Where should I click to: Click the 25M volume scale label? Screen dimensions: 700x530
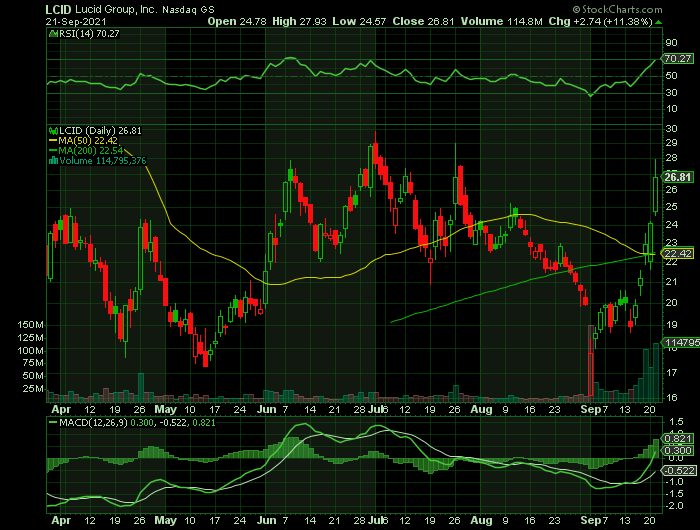pos(33,388)
